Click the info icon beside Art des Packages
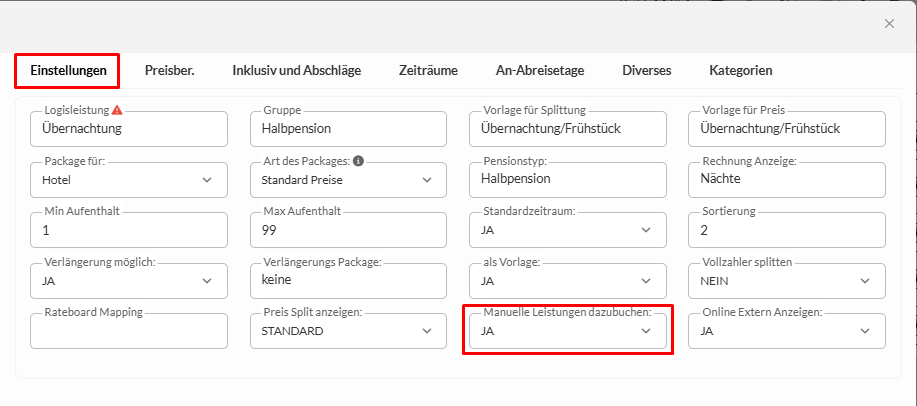 [x=358, y=160]
